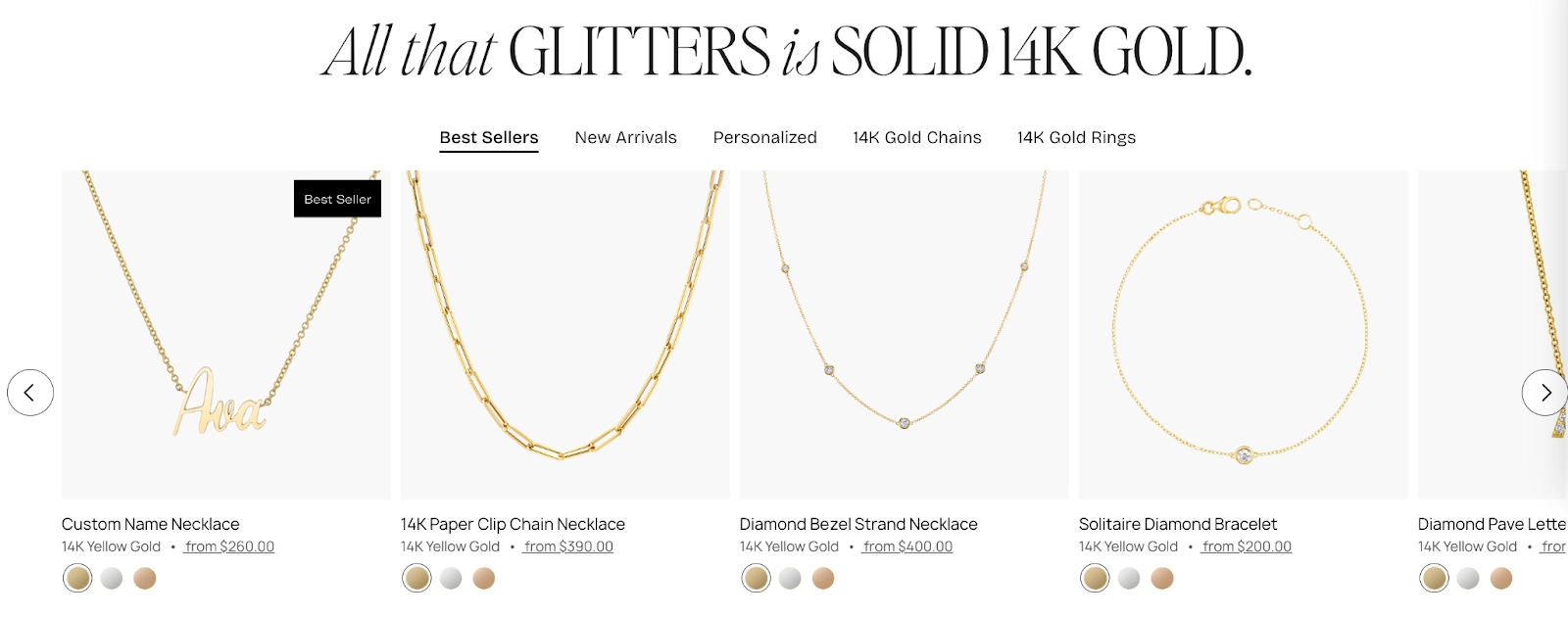Select rose gold swatch for Solitaire Diamond Bracelet
Viewport: 1568px width, 617px height.
1160,579
